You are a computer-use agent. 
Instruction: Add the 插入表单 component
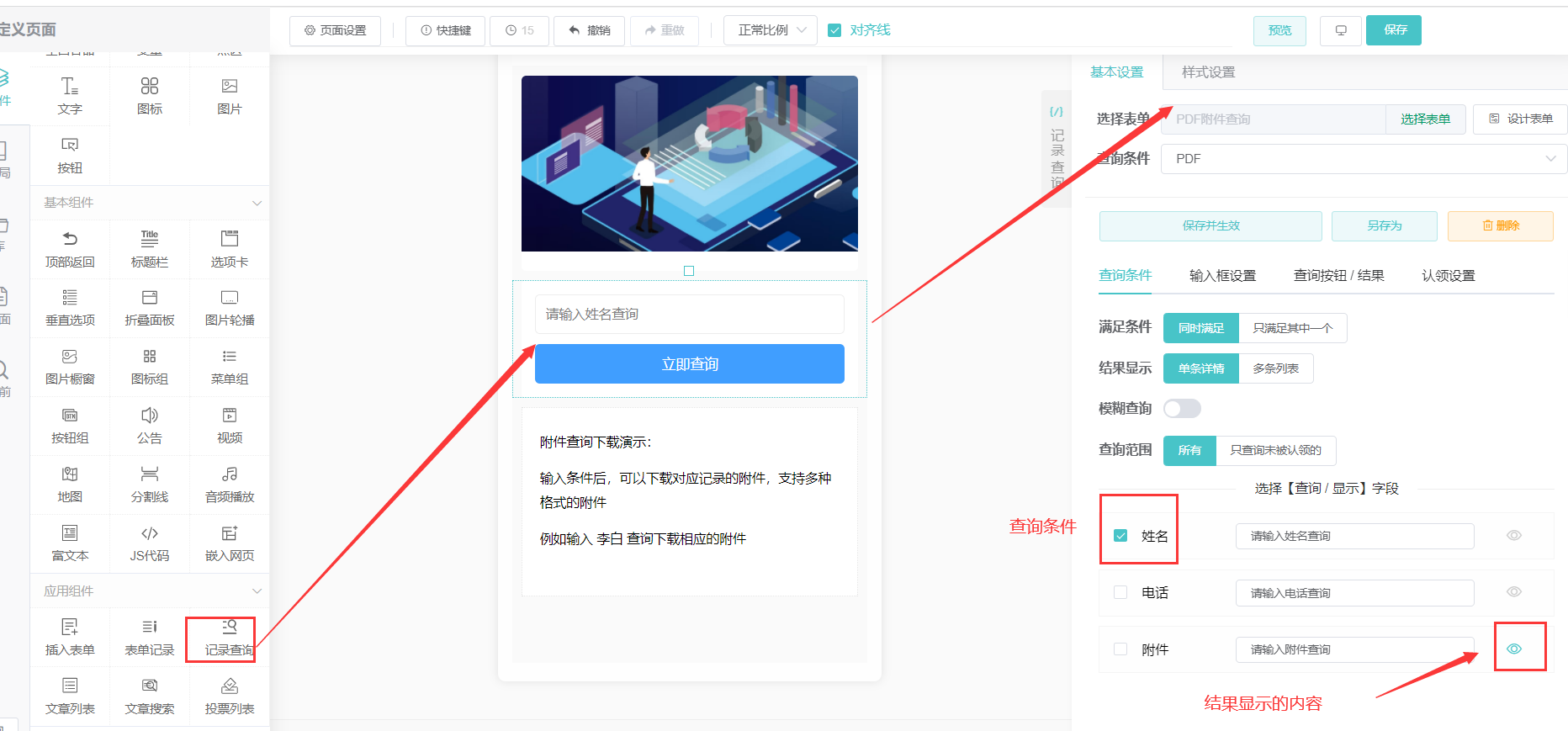click(x=70, y=638)
